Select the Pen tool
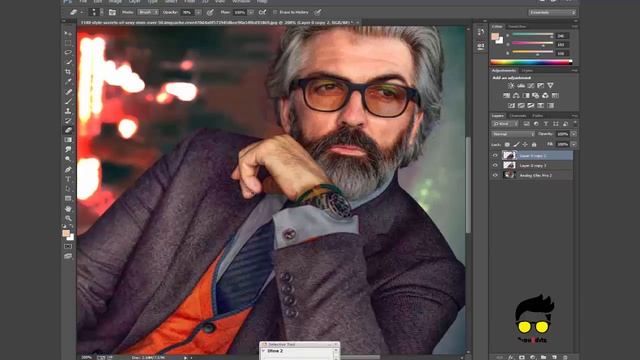 [68, 169]
